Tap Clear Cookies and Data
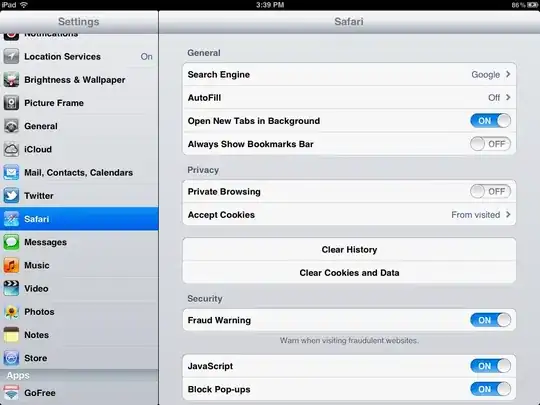Screen dimensions: 540x405 pos(349,272)
